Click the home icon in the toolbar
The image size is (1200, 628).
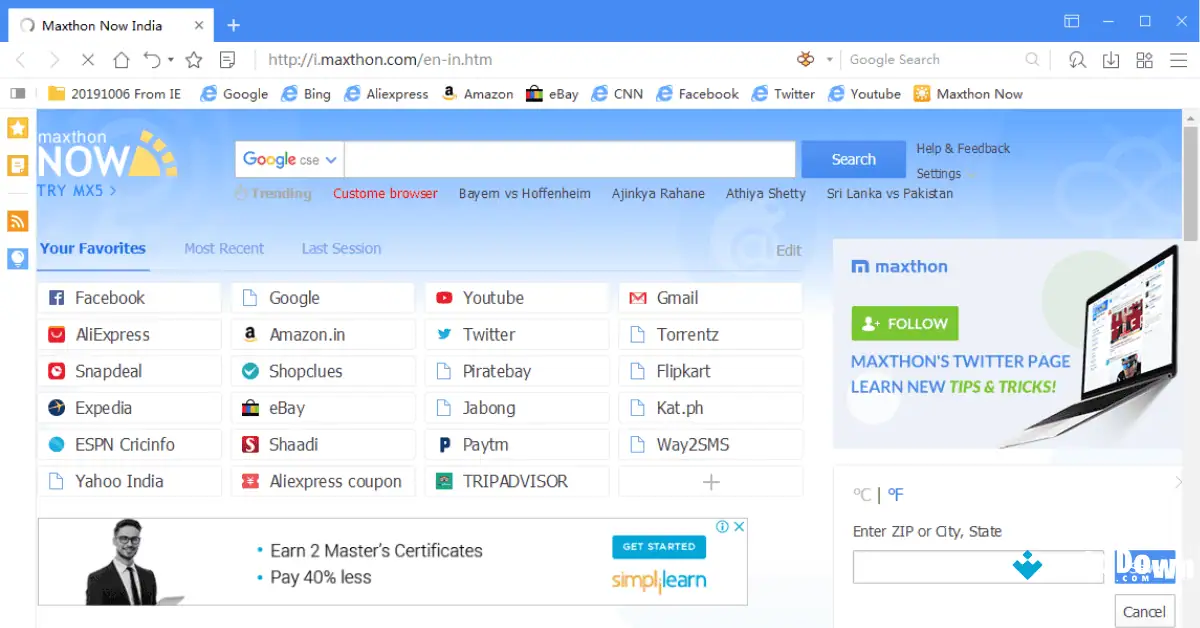121,59
